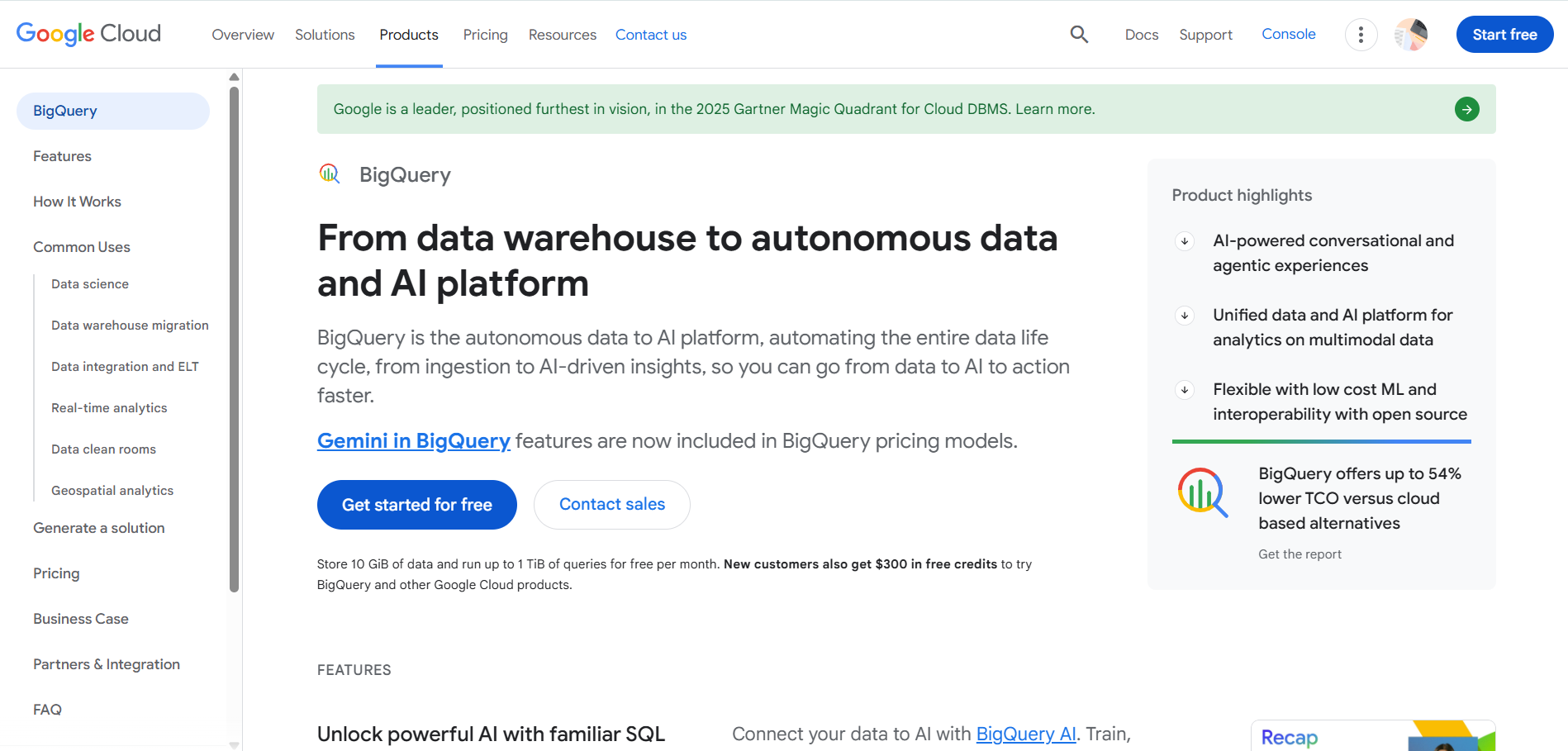Viewport: 1568px width, 751px height.
Task: Open the BigQuery AI link
Action: 1026,734
